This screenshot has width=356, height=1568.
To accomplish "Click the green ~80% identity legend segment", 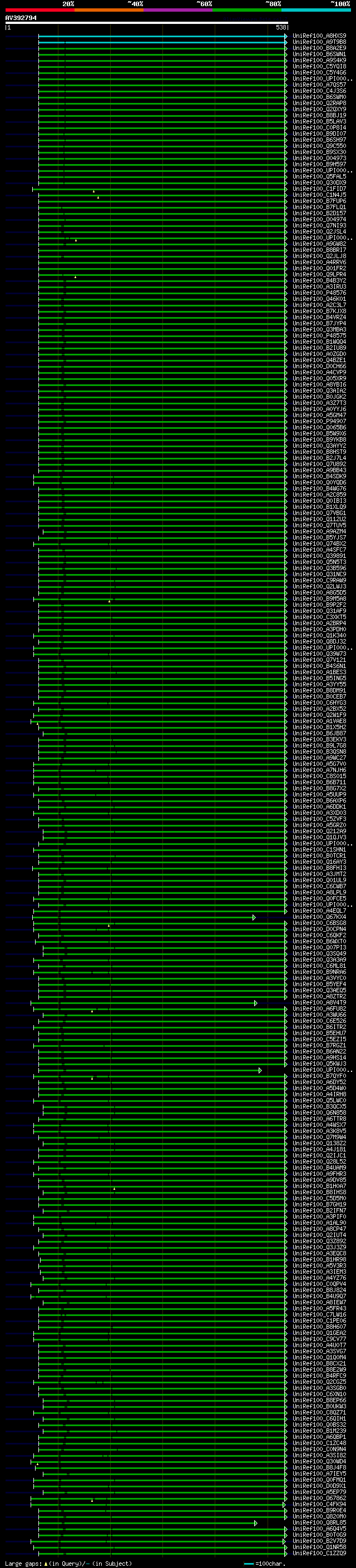I will tap(247, 10).
